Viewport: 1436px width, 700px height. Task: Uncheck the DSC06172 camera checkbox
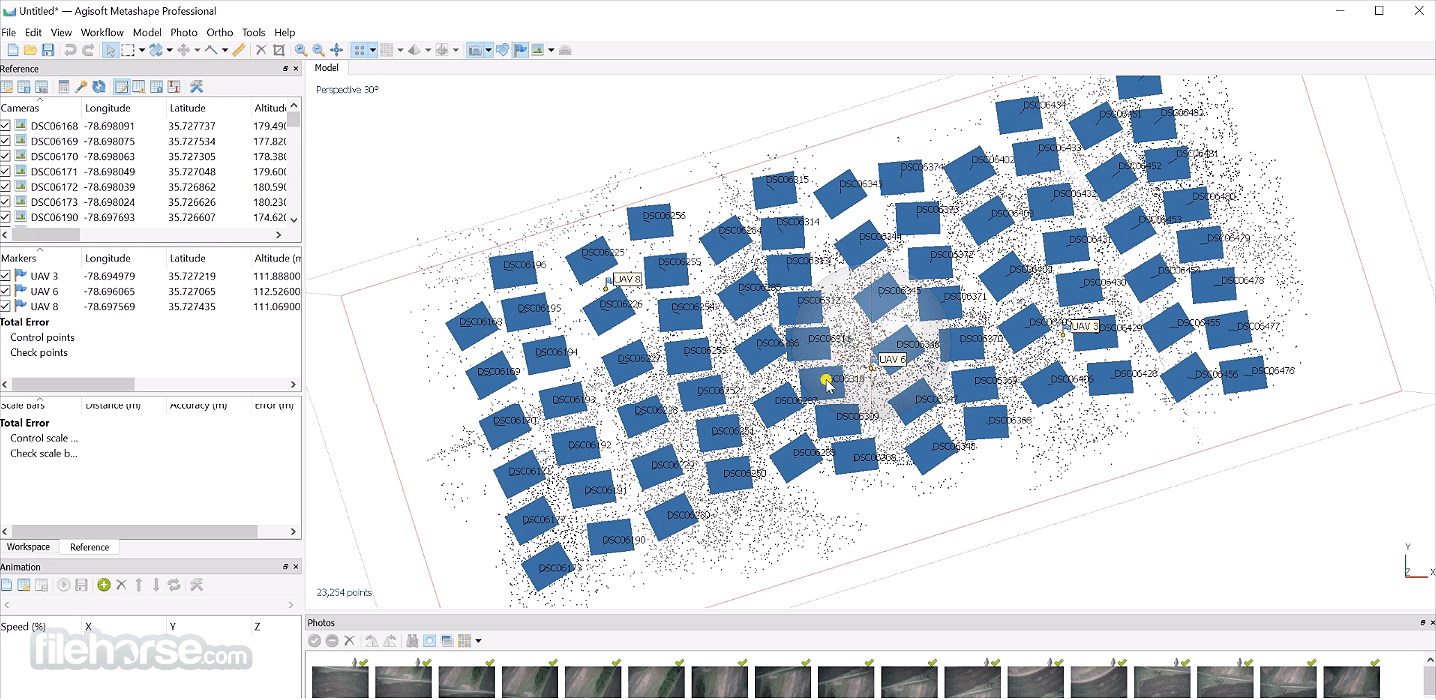pos(6,187)
